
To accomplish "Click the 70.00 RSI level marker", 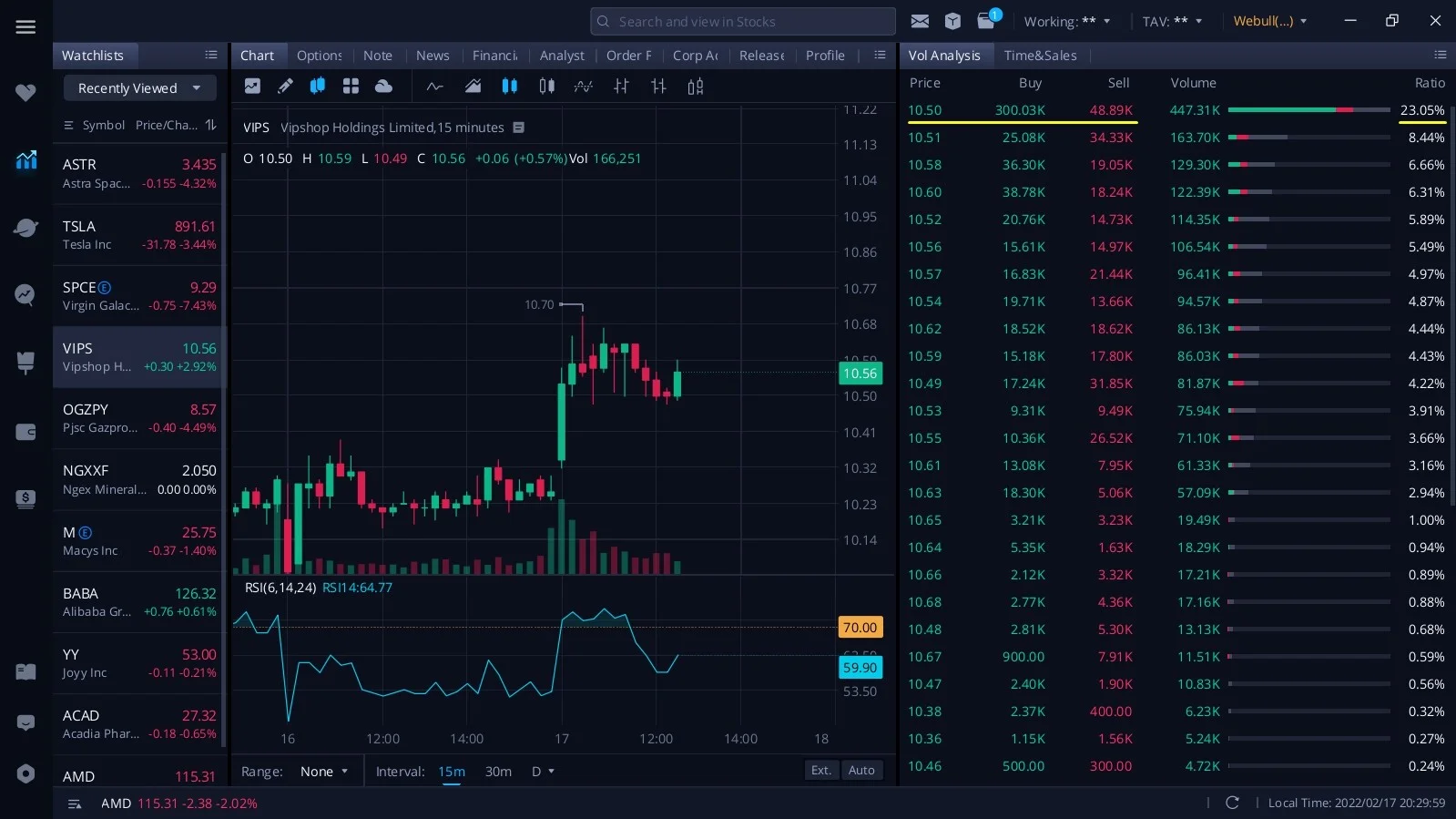I will tap(860, 628).
